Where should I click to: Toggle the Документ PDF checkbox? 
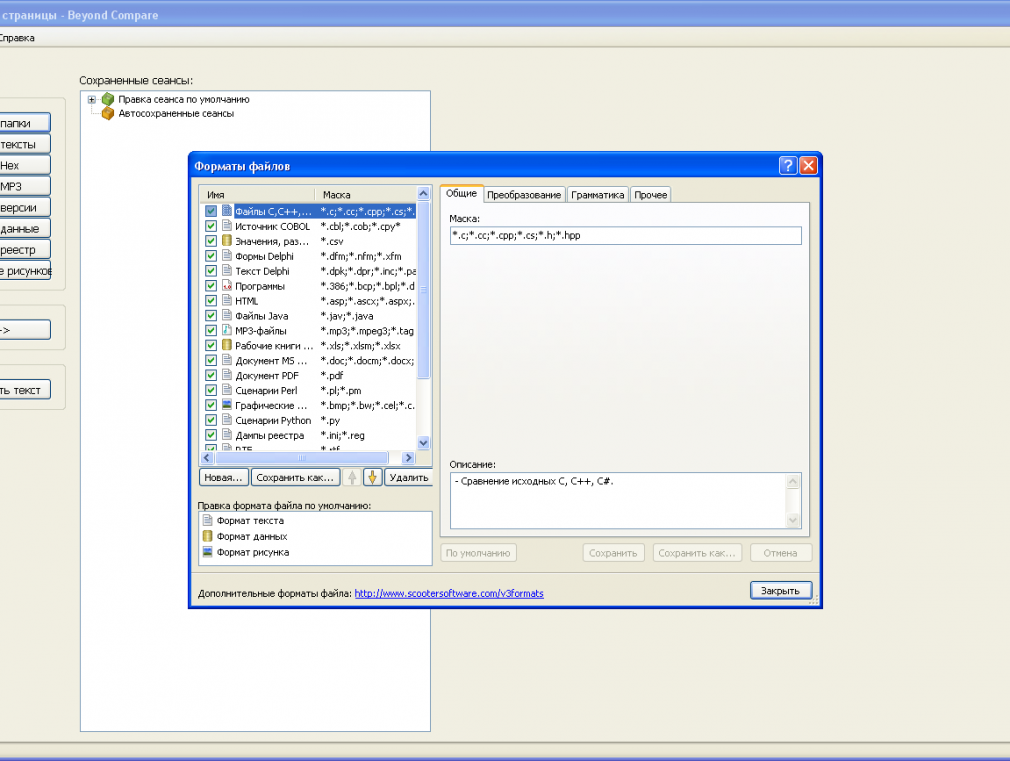(x=211, y=374)
